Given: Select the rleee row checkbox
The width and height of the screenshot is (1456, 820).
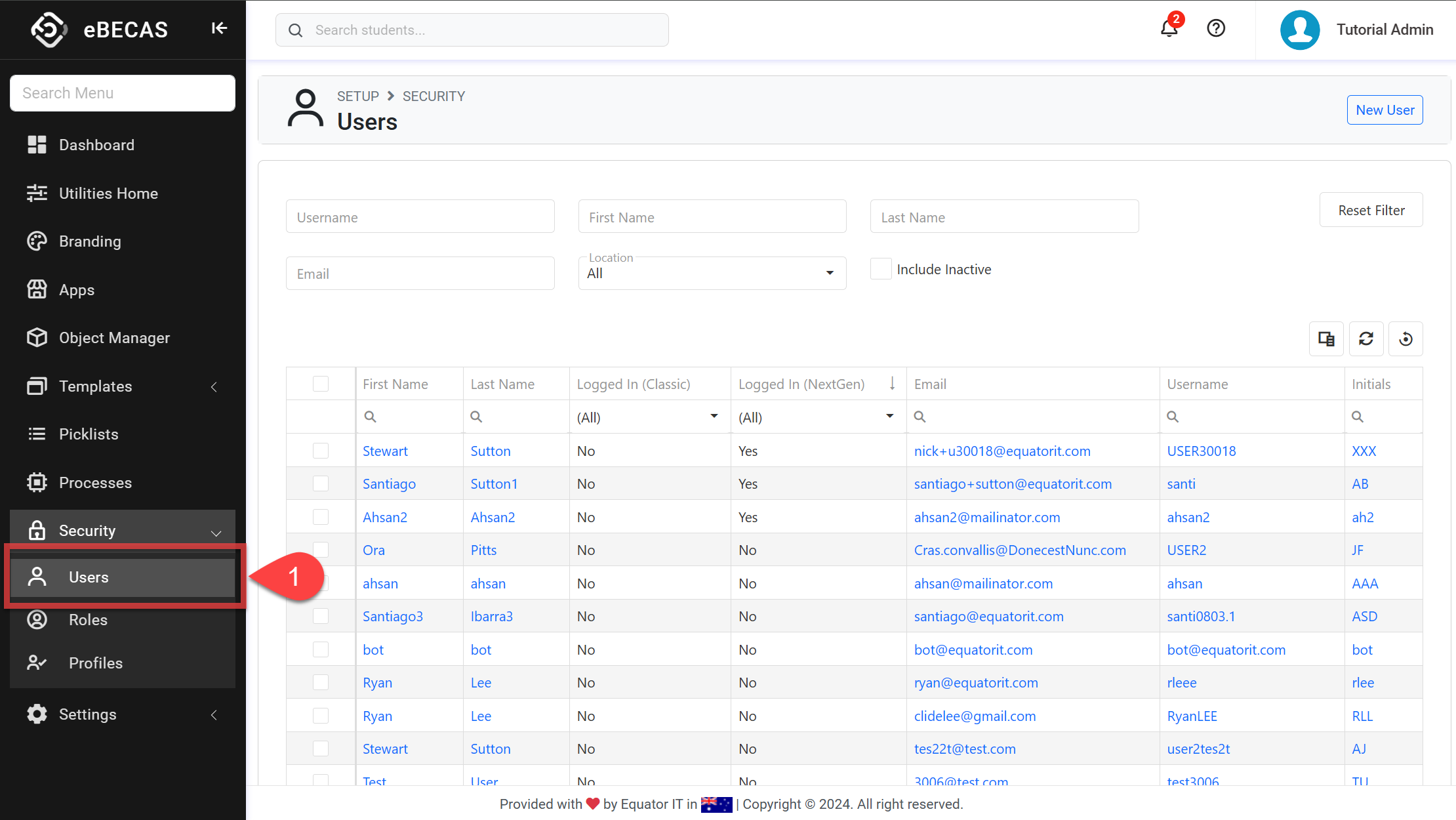Looking at the screenshot, I should [x=321, y=683].
